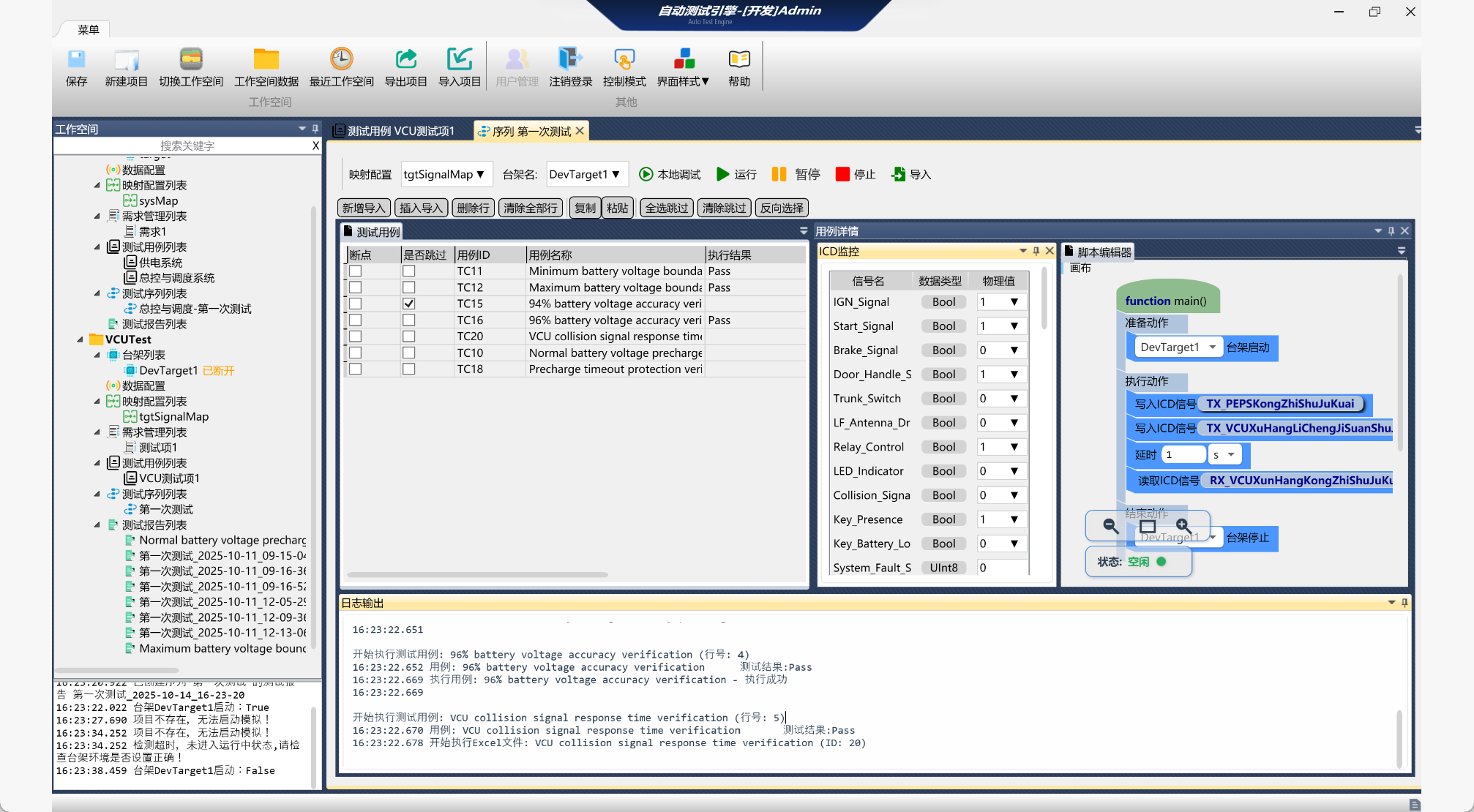1474x812 pixels.
Task: Open the interface style (界面样式) icon
Action: tap(684, 59)
